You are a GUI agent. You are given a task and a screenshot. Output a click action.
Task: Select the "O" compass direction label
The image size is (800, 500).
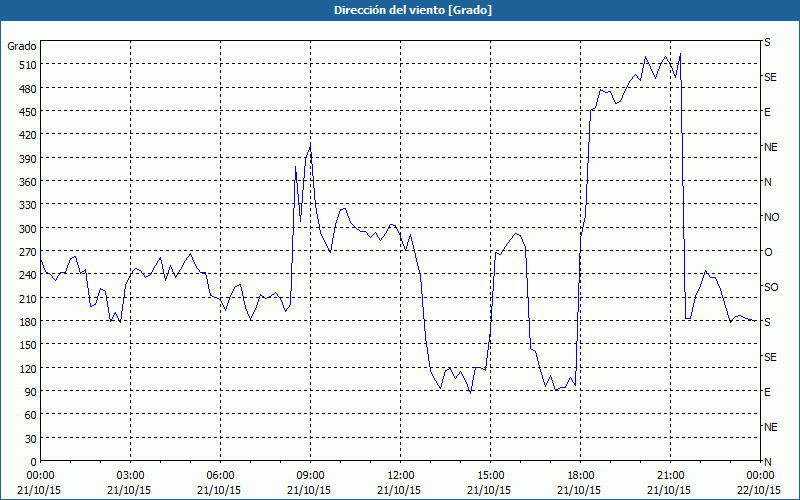click(768, 252)
